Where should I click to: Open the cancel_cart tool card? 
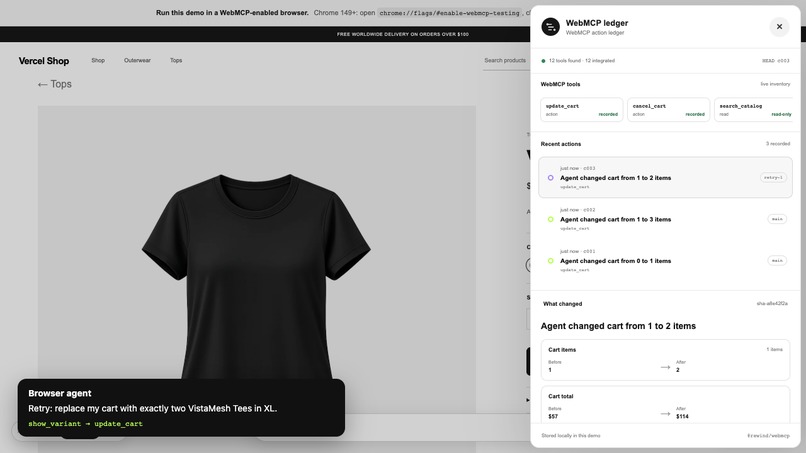(x=668, y=110)
